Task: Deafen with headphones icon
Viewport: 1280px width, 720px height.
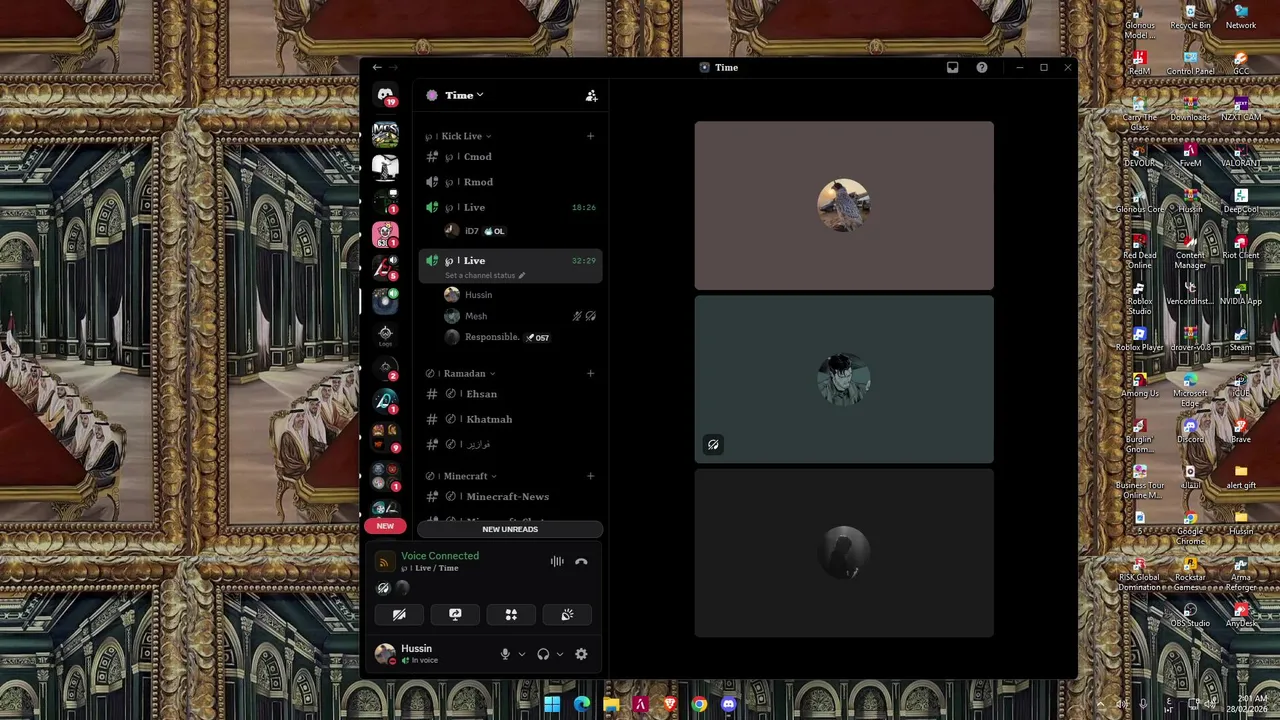Action: 543,654
